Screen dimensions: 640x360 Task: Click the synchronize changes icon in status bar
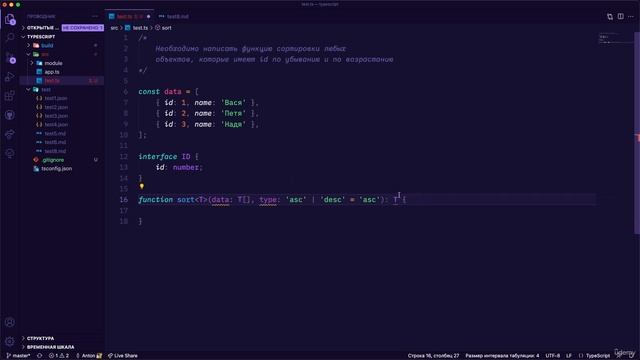(x=40, y=356)
